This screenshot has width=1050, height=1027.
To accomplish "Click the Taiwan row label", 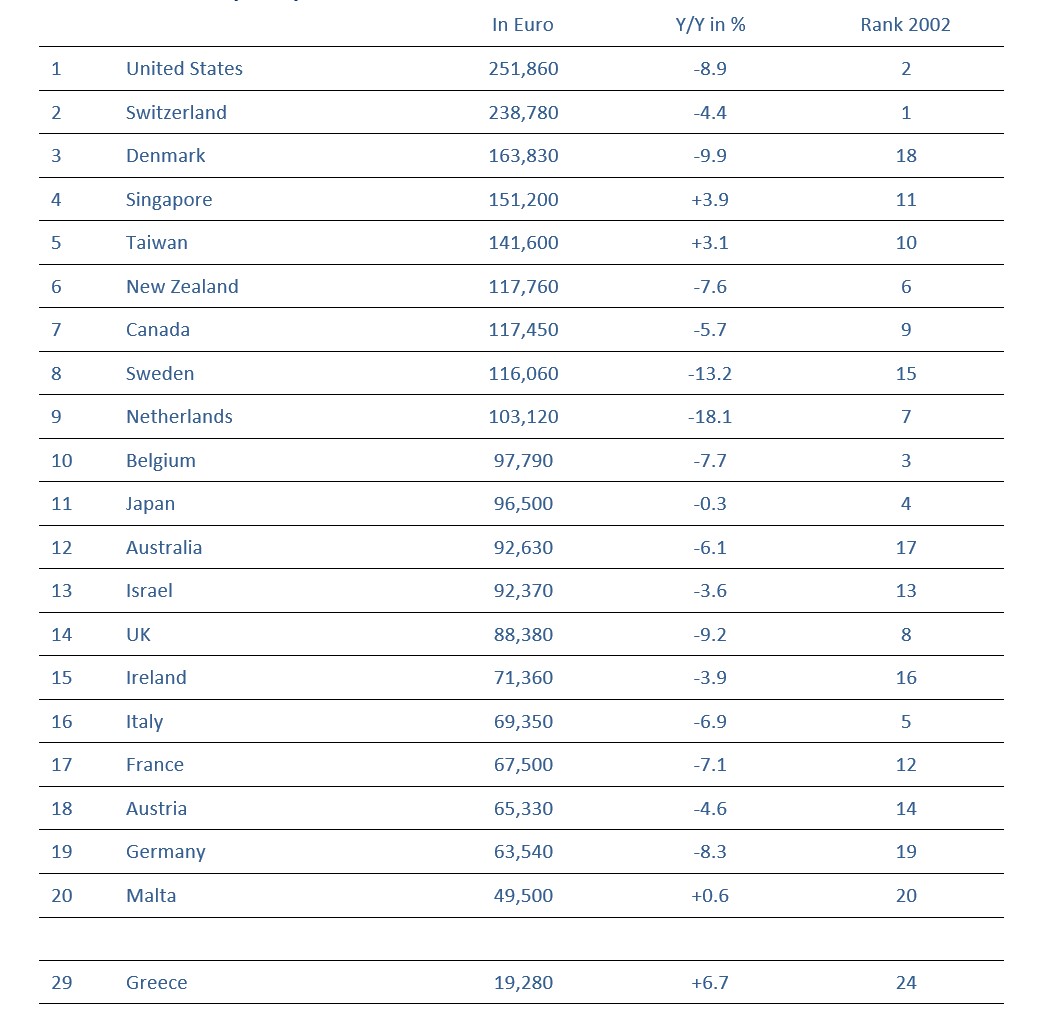I will (x=156, y=243).
